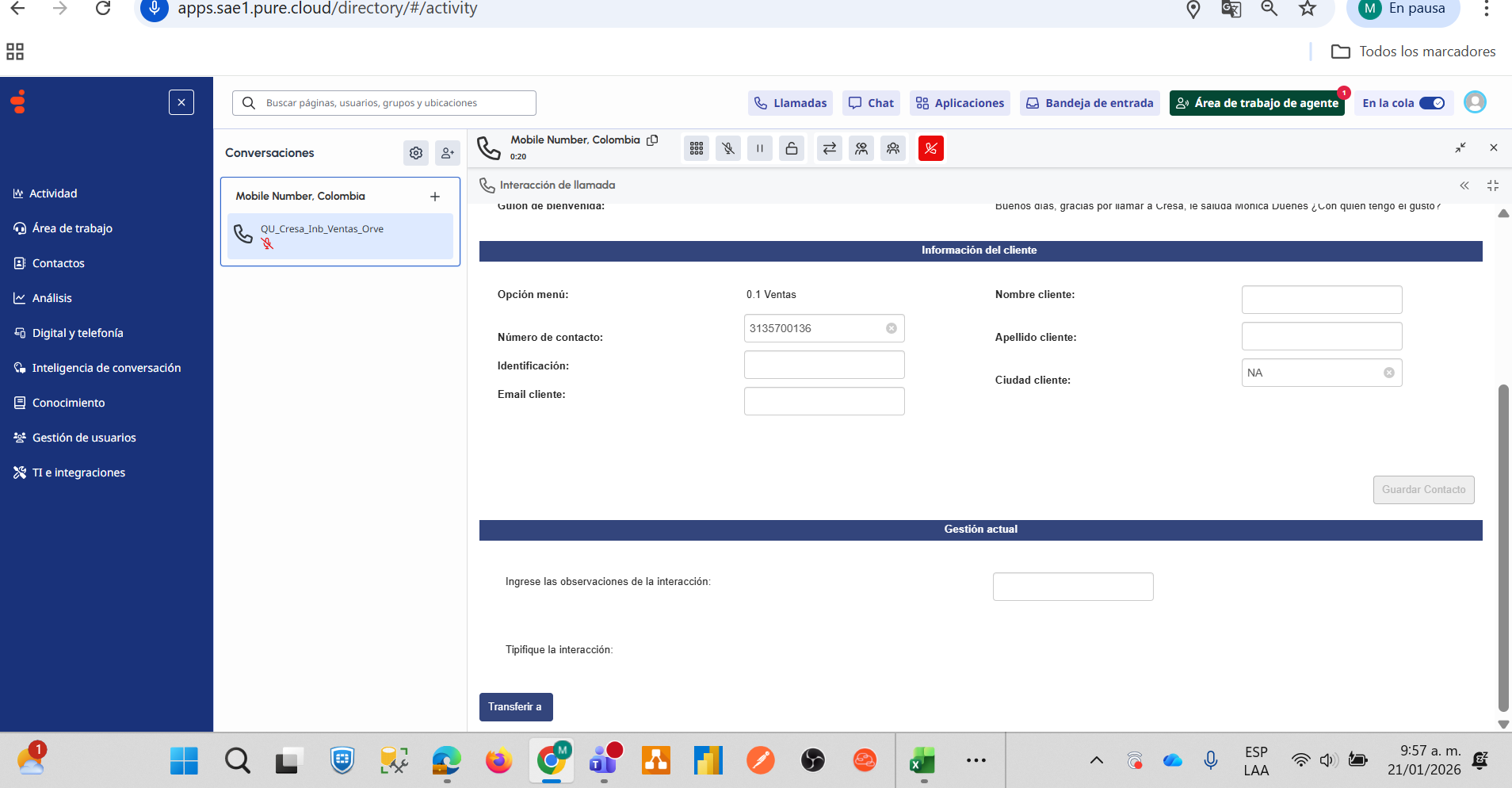
Task: Copy the Mobile Number, Colombia caller info
Action: pos(652,140)
